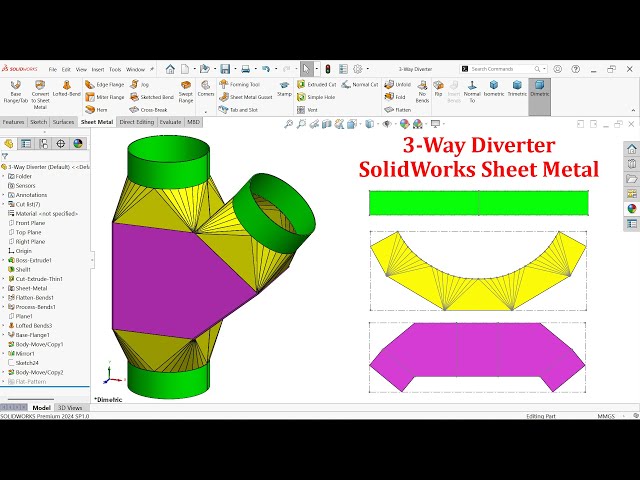Open the Help question mark icon
Image resolution: width=640 pixels, height=480 pixels.
pos(576,69)
